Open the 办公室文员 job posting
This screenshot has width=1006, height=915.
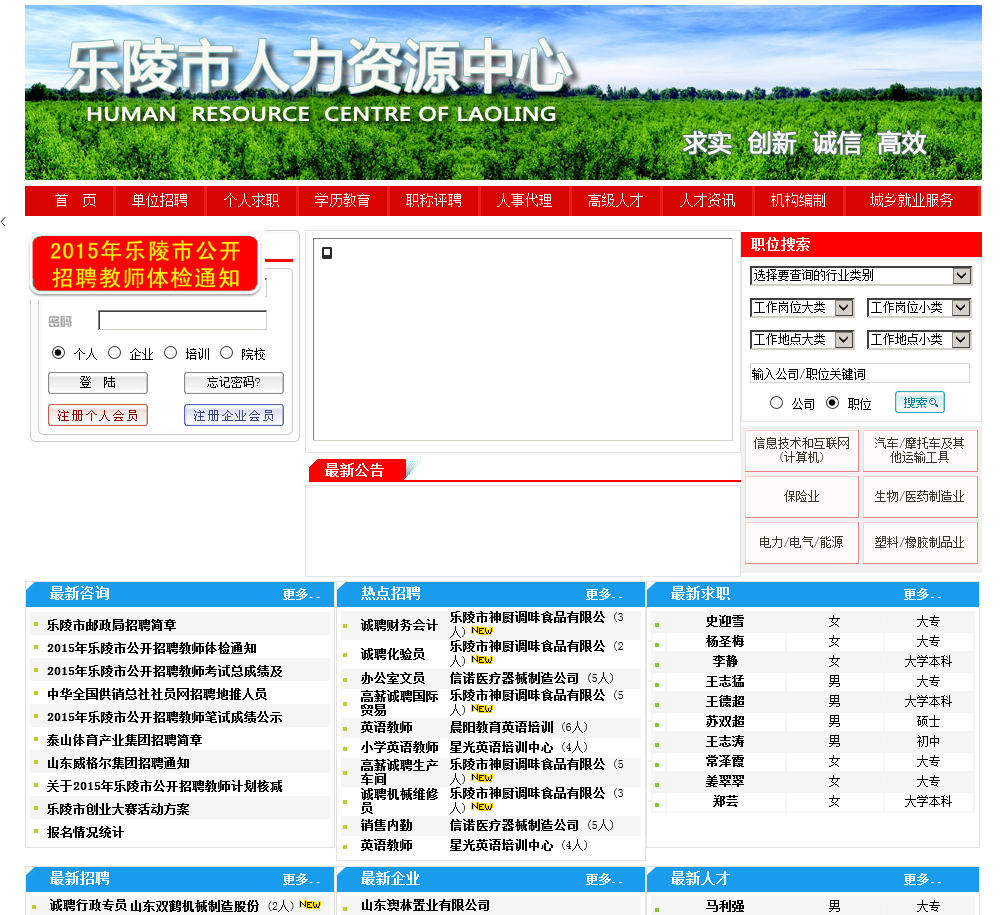(x=393, y=678)
